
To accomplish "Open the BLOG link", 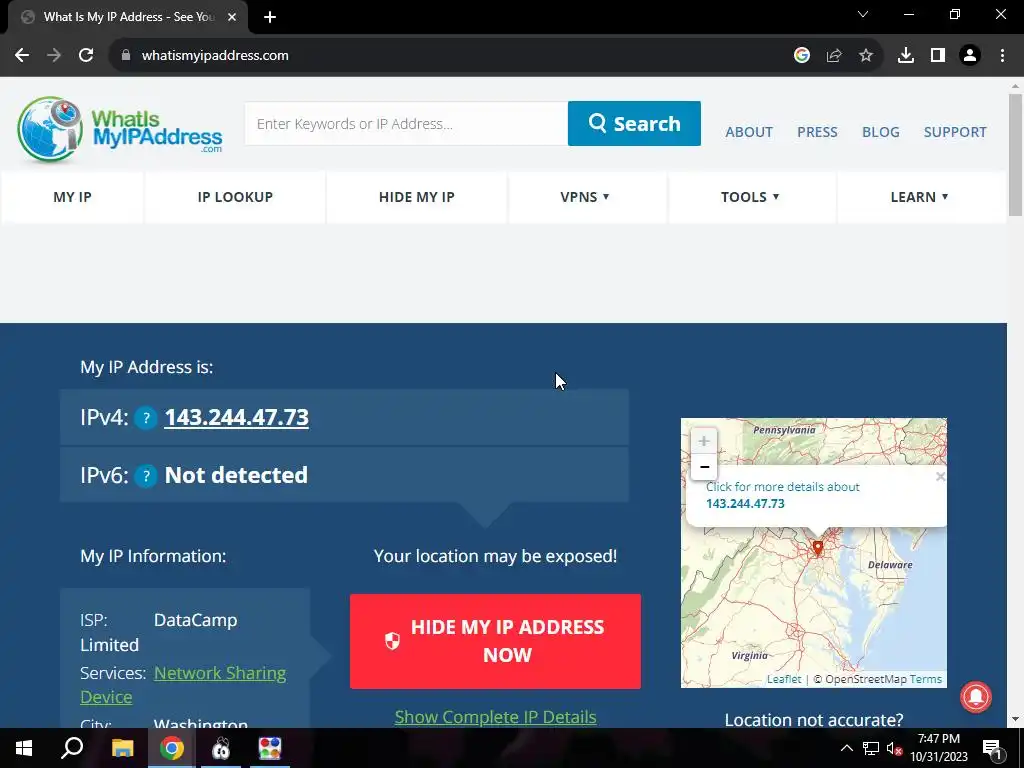I will (880, 132).
